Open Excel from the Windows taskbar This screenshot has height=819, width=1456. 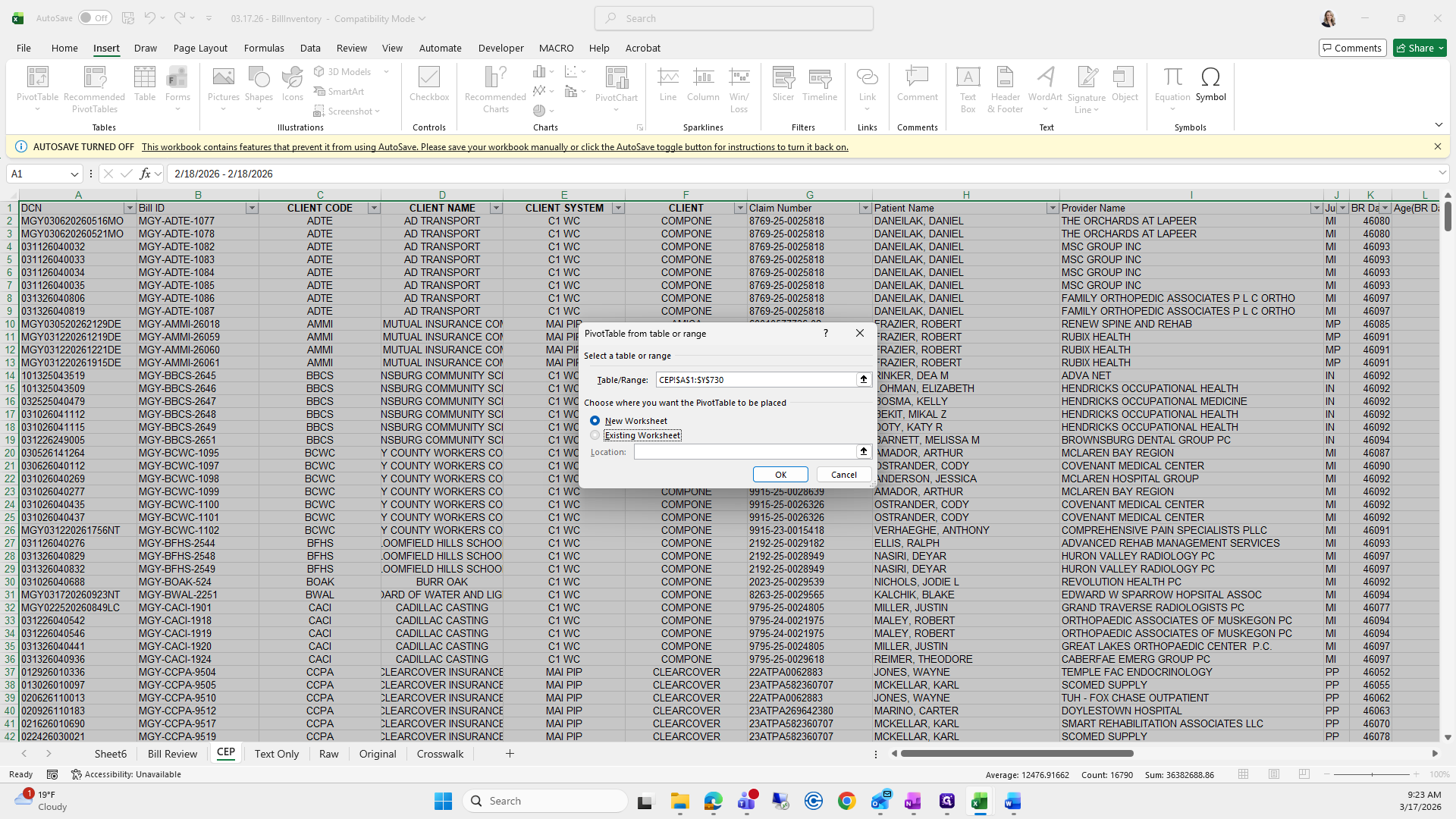coord(979,801)
